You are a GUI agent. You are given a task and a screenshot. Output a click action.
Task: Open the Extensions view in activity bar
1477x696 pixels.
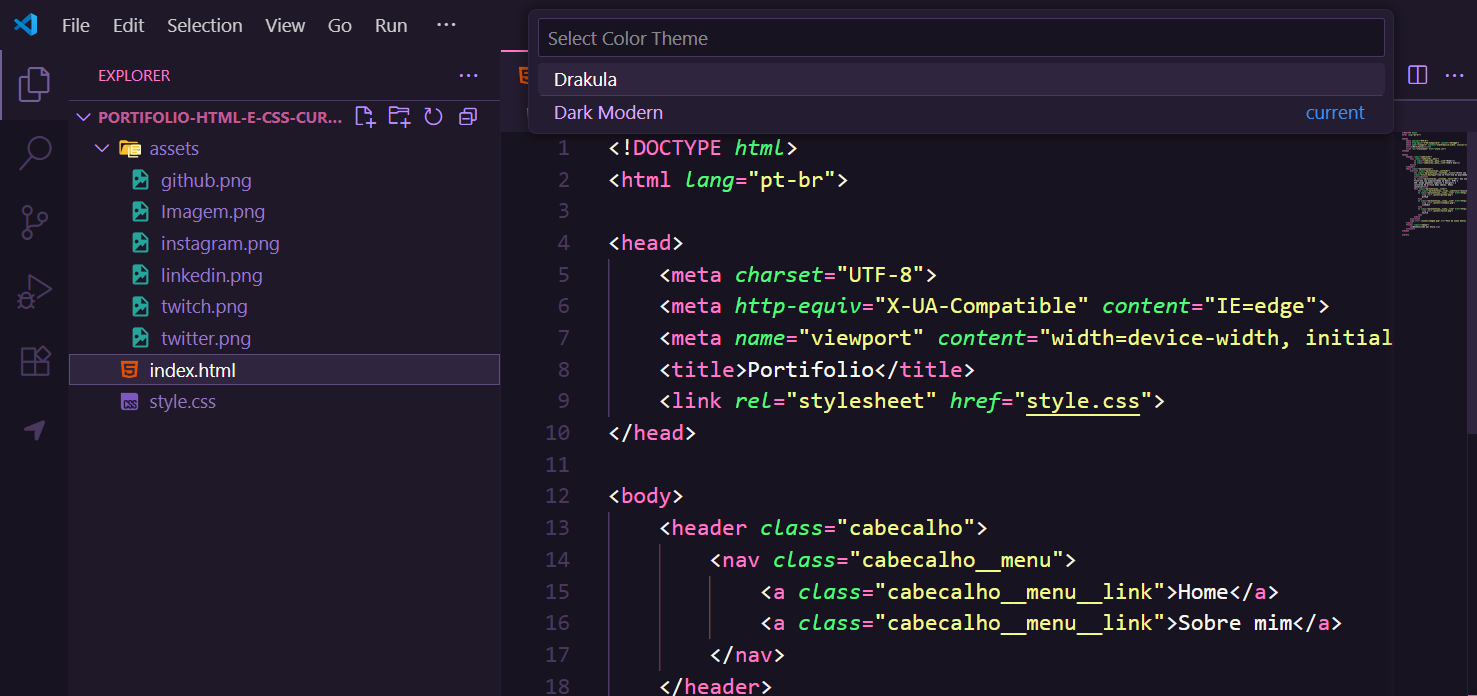(34, 360)
